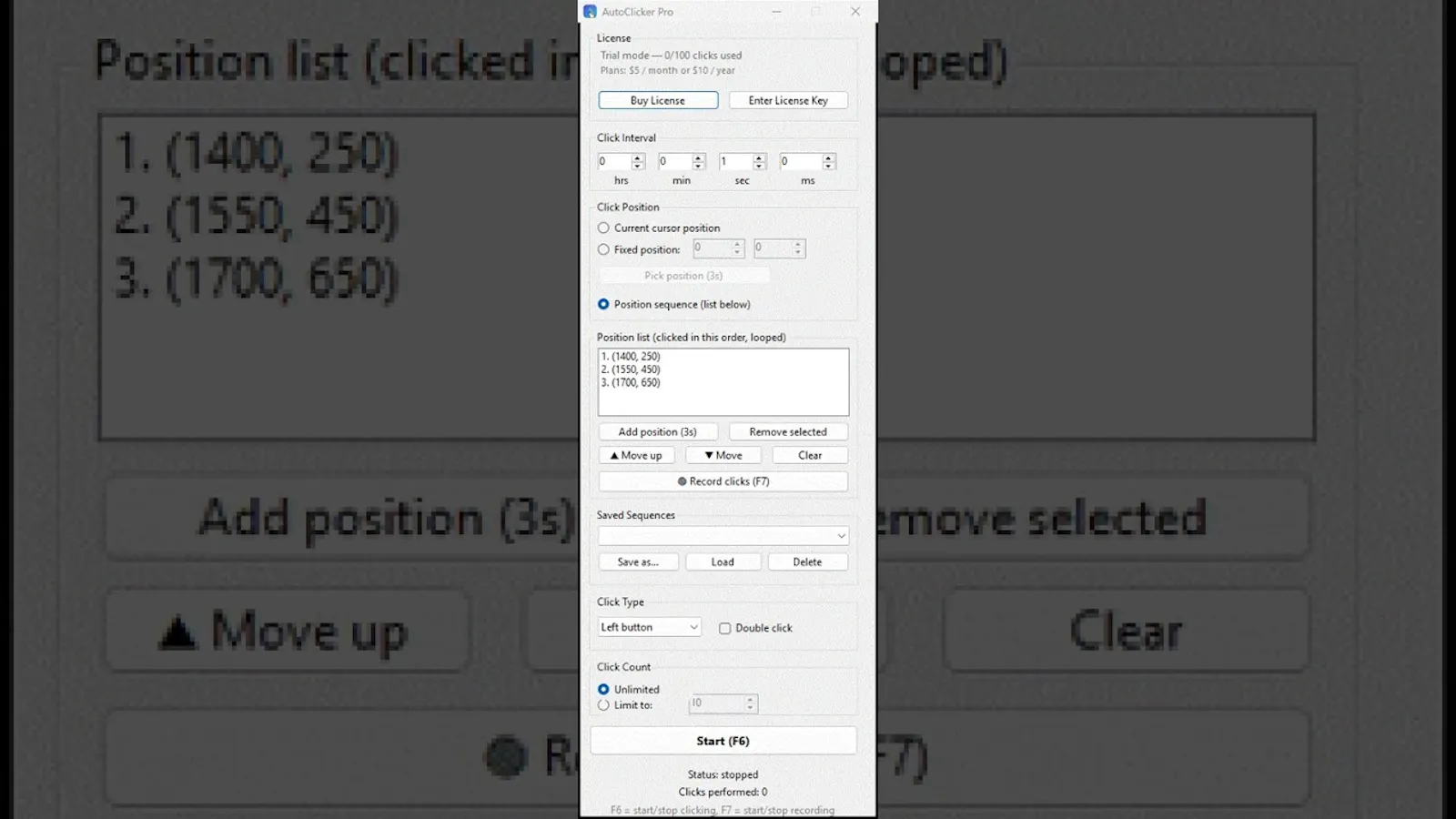
Task: Select the Limit to radio button
Action: pyautogui.click(x=603, y=704)
